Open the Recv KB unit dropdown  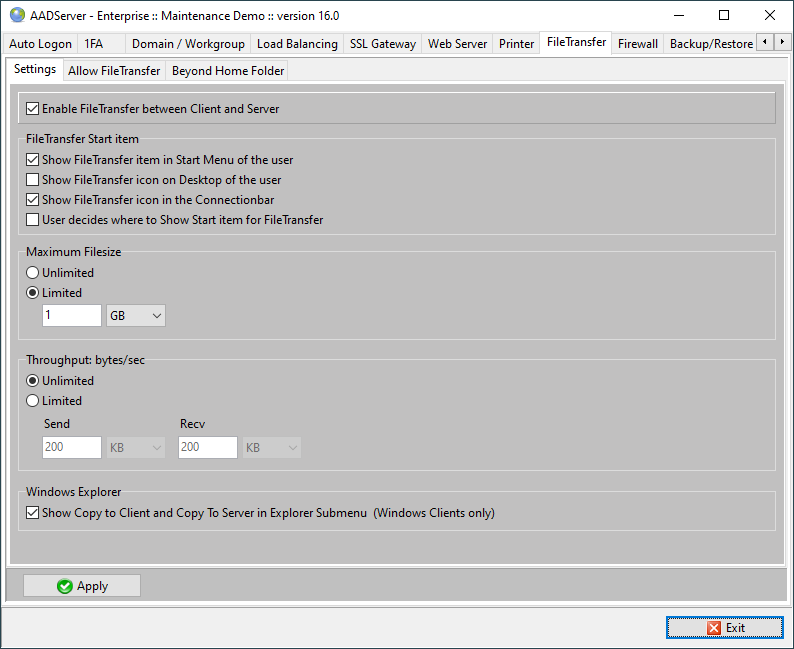pos(272,448)
